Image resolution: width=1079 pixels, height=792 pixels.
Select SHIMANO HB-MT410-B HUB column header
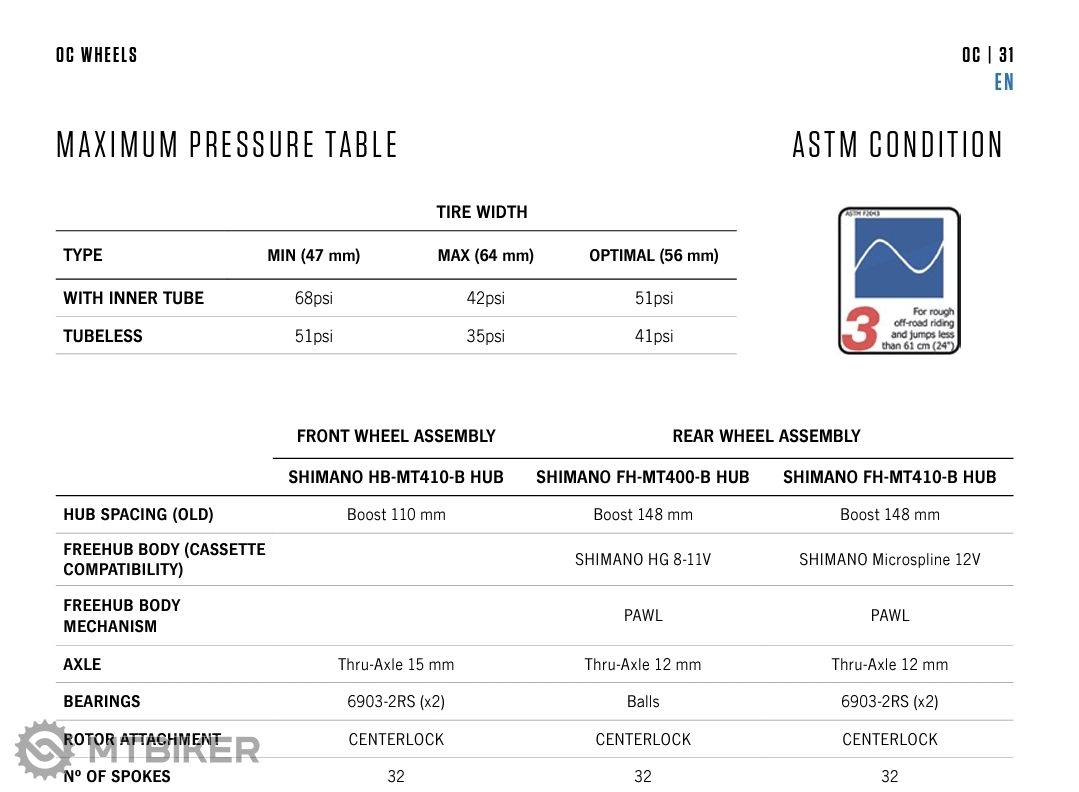click(396, 477)
